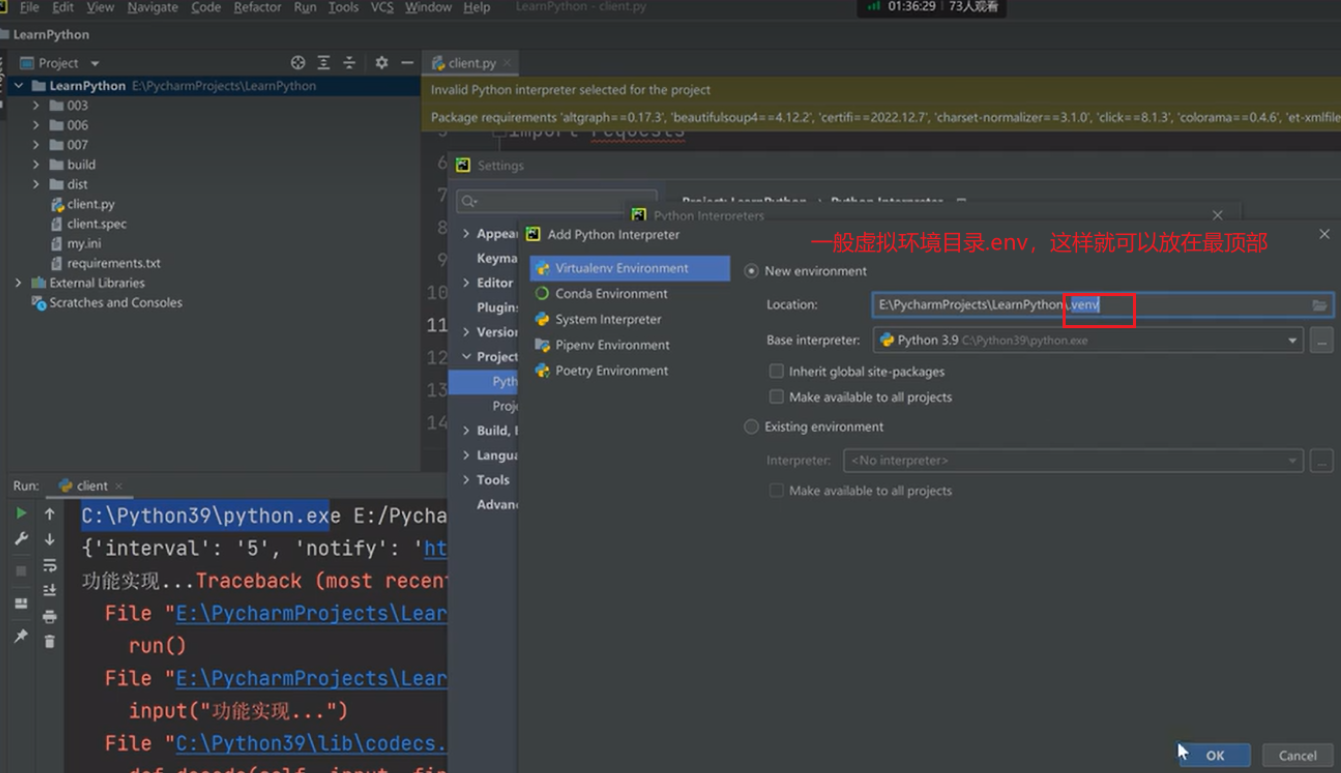
Task: Select client.spec file
Action: coord(96,224)
